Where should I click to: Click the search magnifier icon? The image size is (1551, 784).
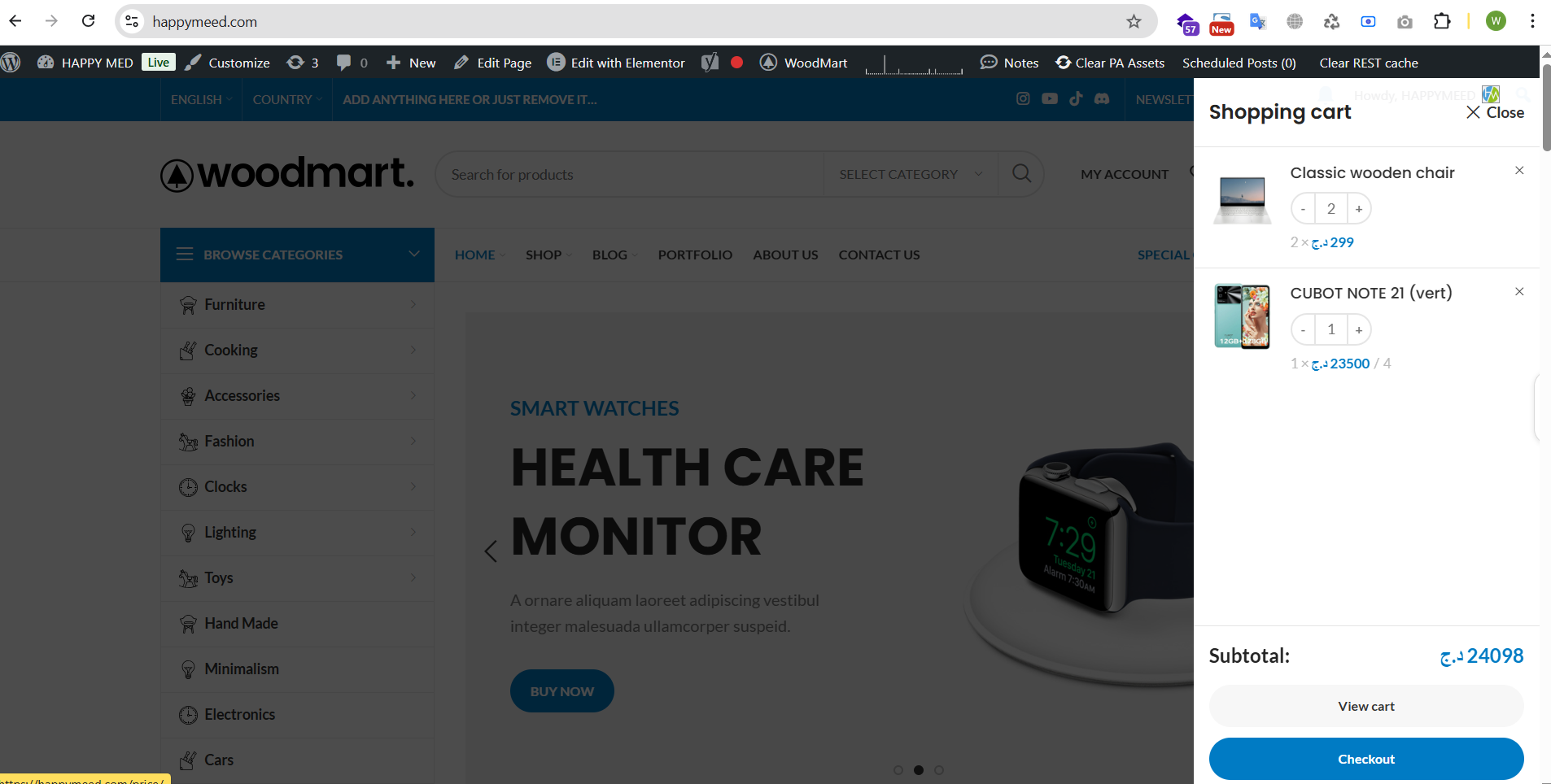point(1021,173)
